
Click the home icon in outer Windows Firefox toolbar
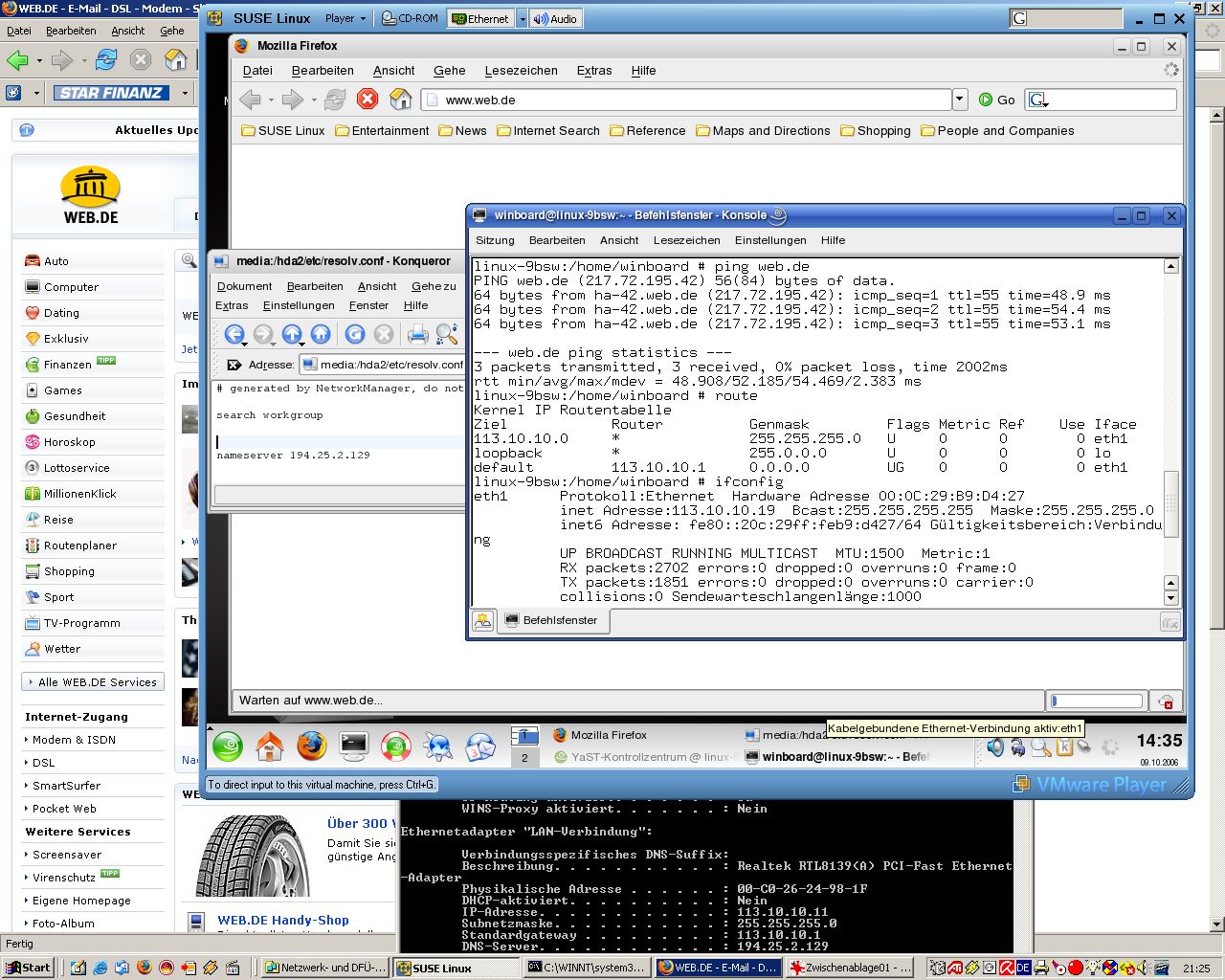click(175, 60)
